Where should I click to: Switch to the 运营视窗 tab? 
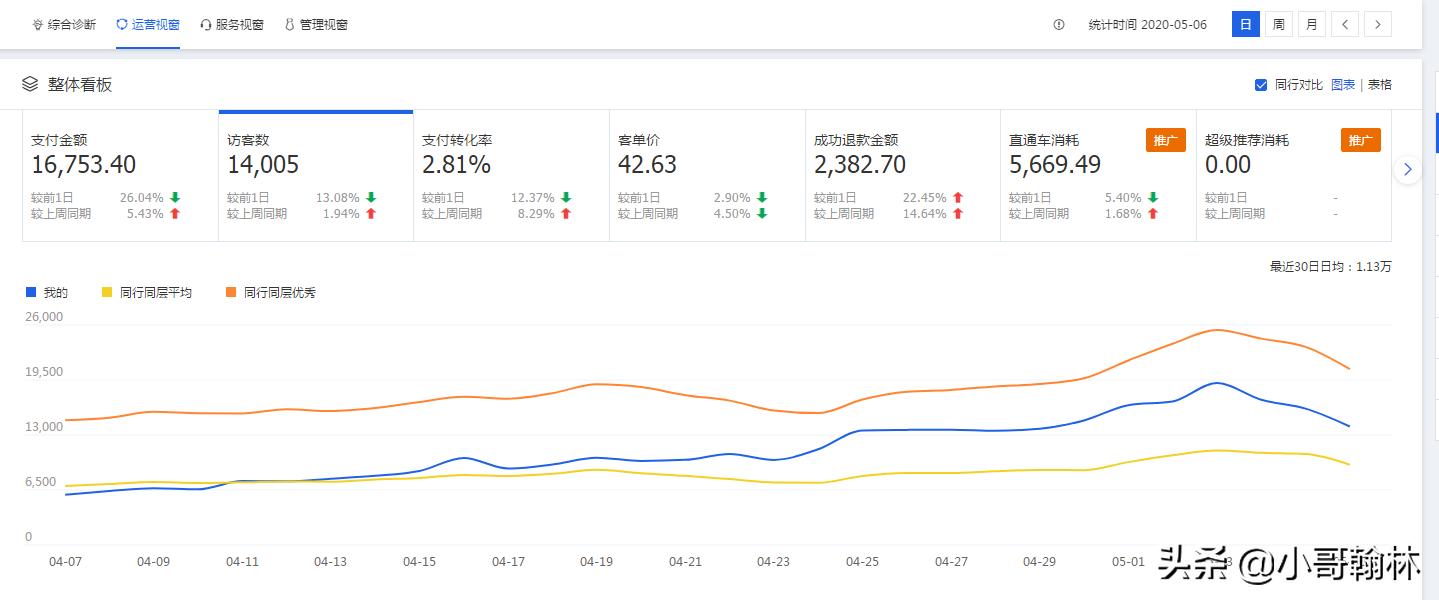click(x=148, y=24)
